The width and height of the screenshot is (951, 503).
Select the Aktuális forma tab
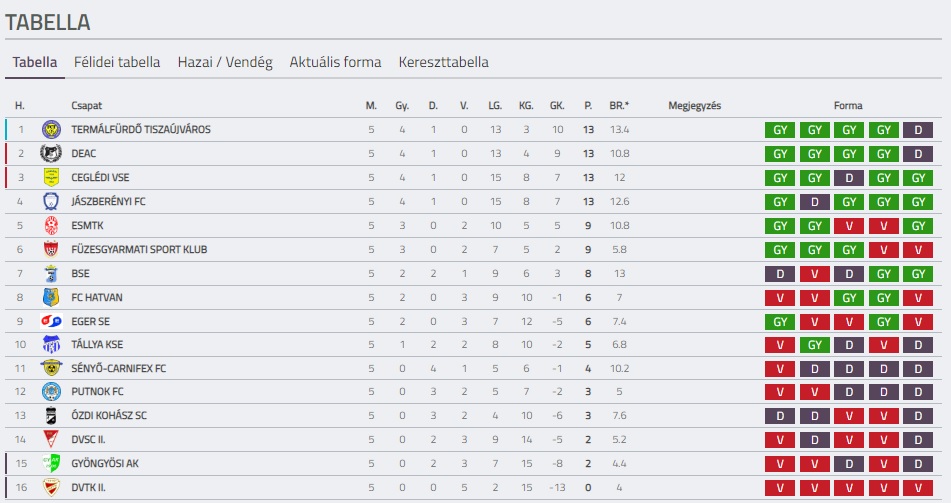pos(335,62)
